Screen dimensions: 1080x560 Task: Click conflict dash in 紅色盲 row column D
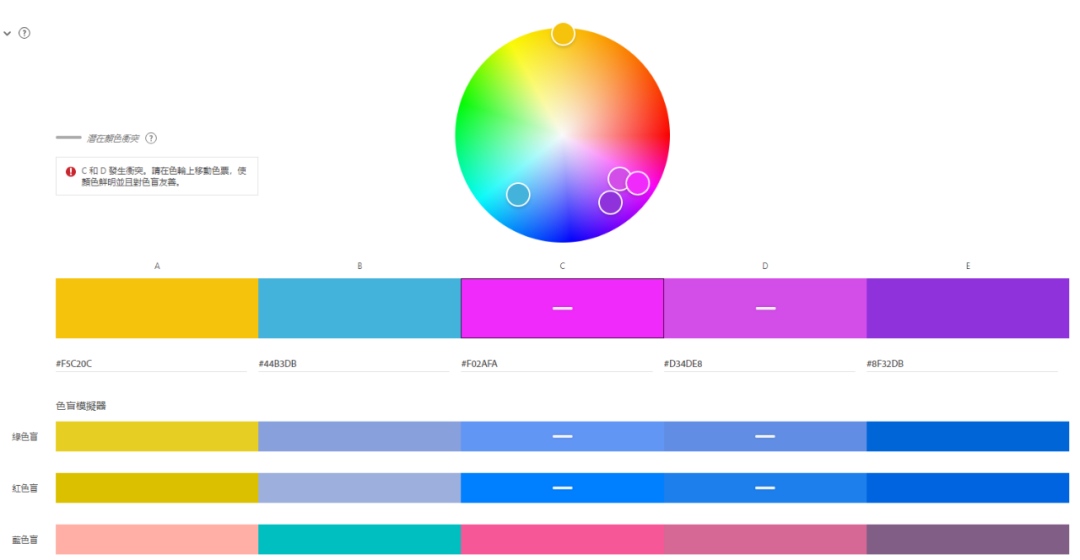[x=765, y=488]
